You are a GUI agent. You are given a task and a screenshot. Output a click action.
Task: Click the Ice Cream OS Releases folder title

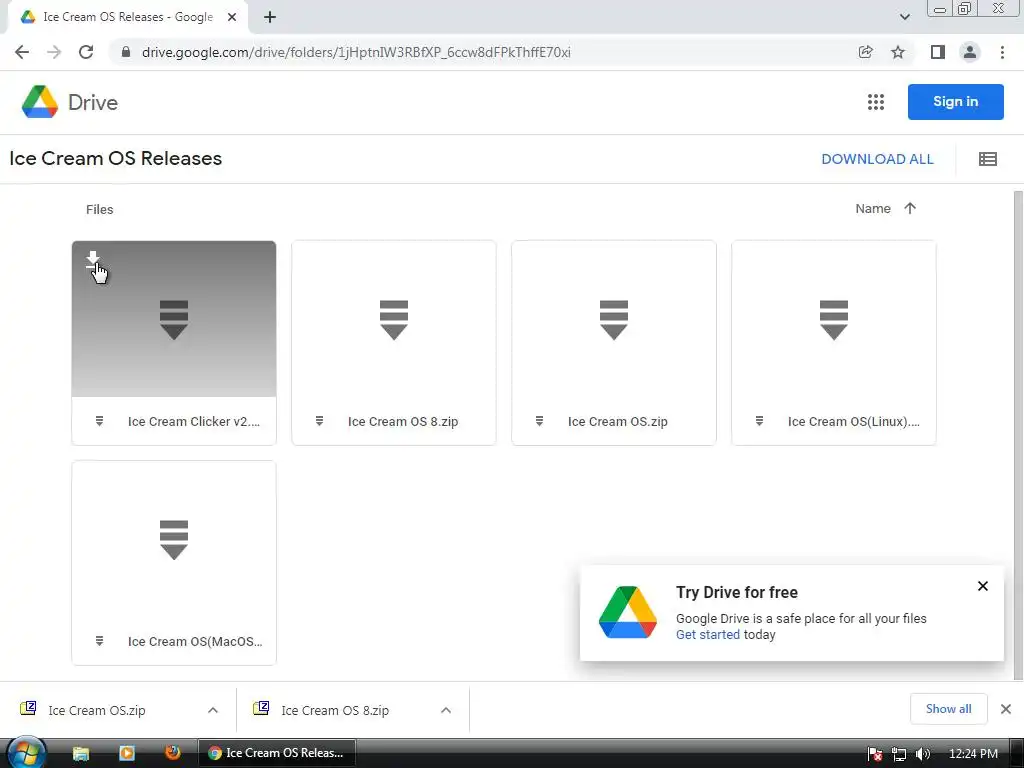[116, 159]
